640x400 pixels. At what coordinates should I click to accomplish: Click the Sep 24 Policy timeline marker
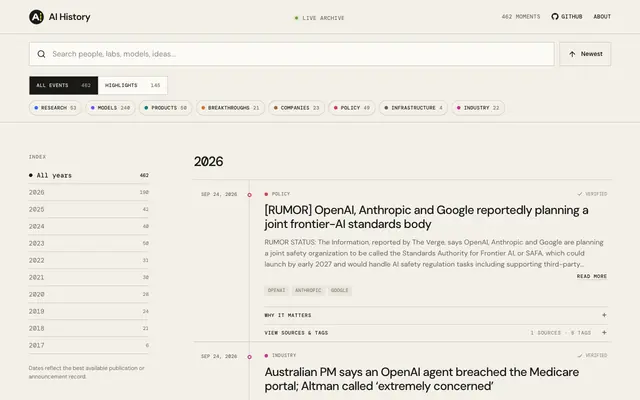[x=249, y=195]
